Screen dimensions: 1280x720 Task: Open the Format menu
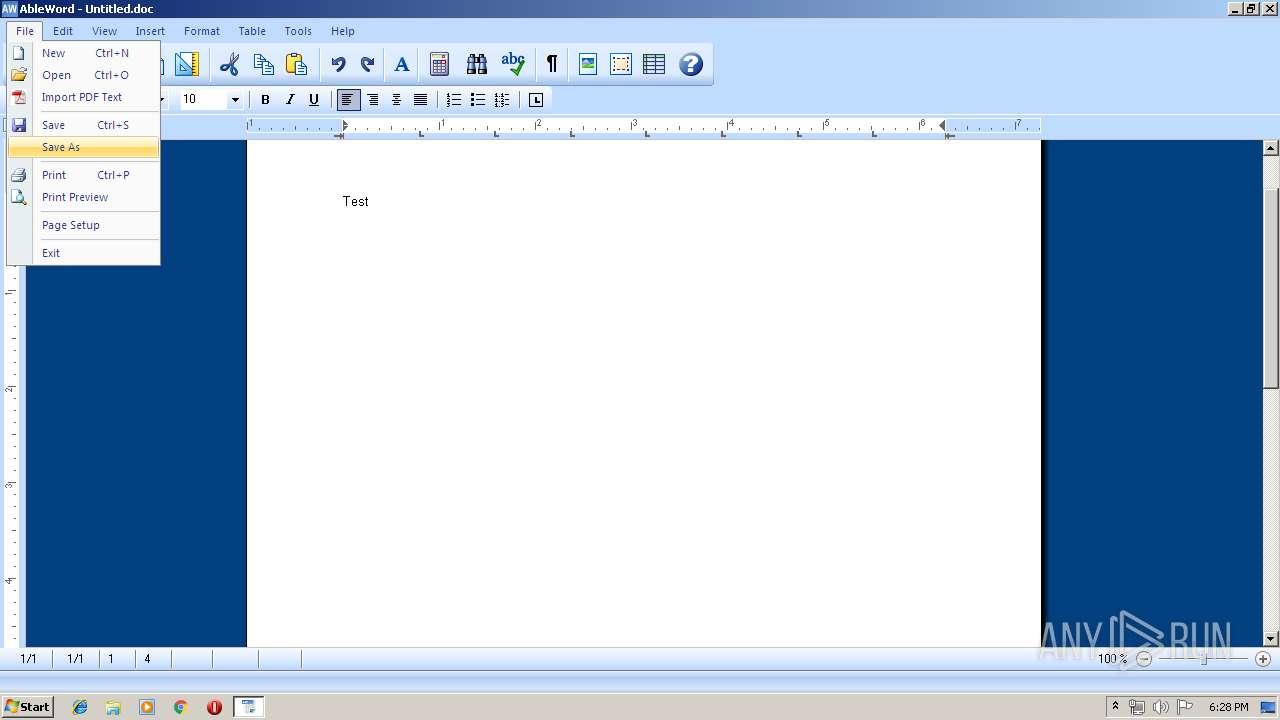click(x=202, y=31)
